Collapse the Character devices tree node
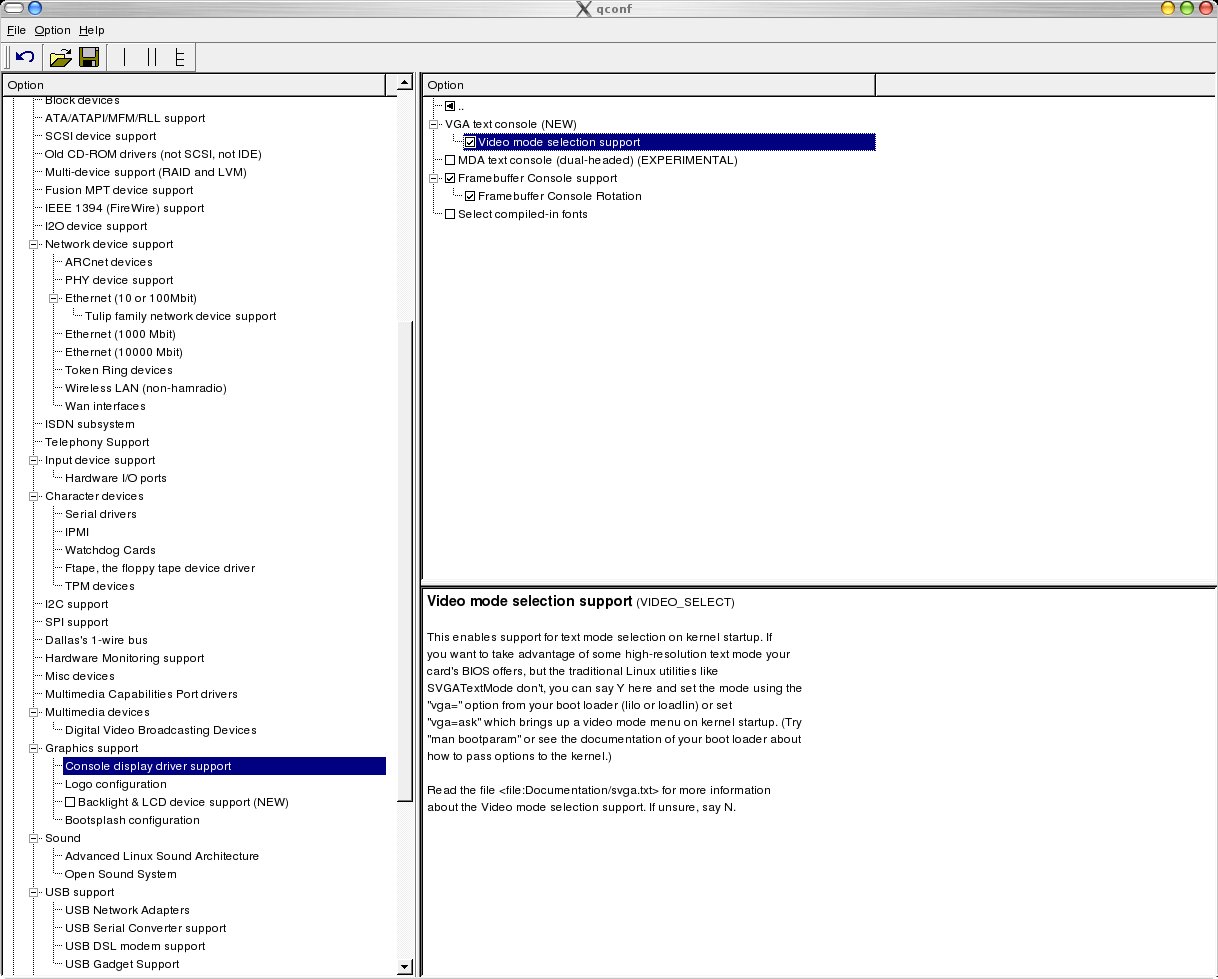 coord(34,496)
